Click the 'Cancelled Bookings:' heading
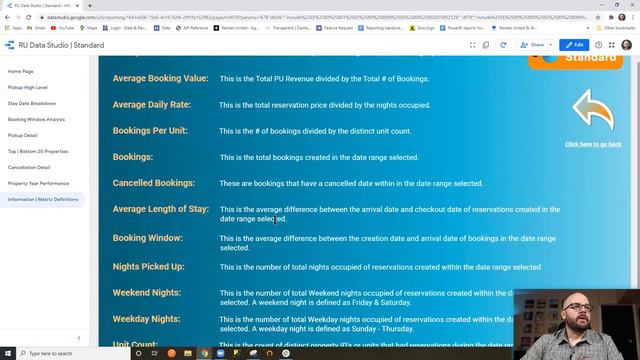This screenshot has width=640, height=360. 154,183
